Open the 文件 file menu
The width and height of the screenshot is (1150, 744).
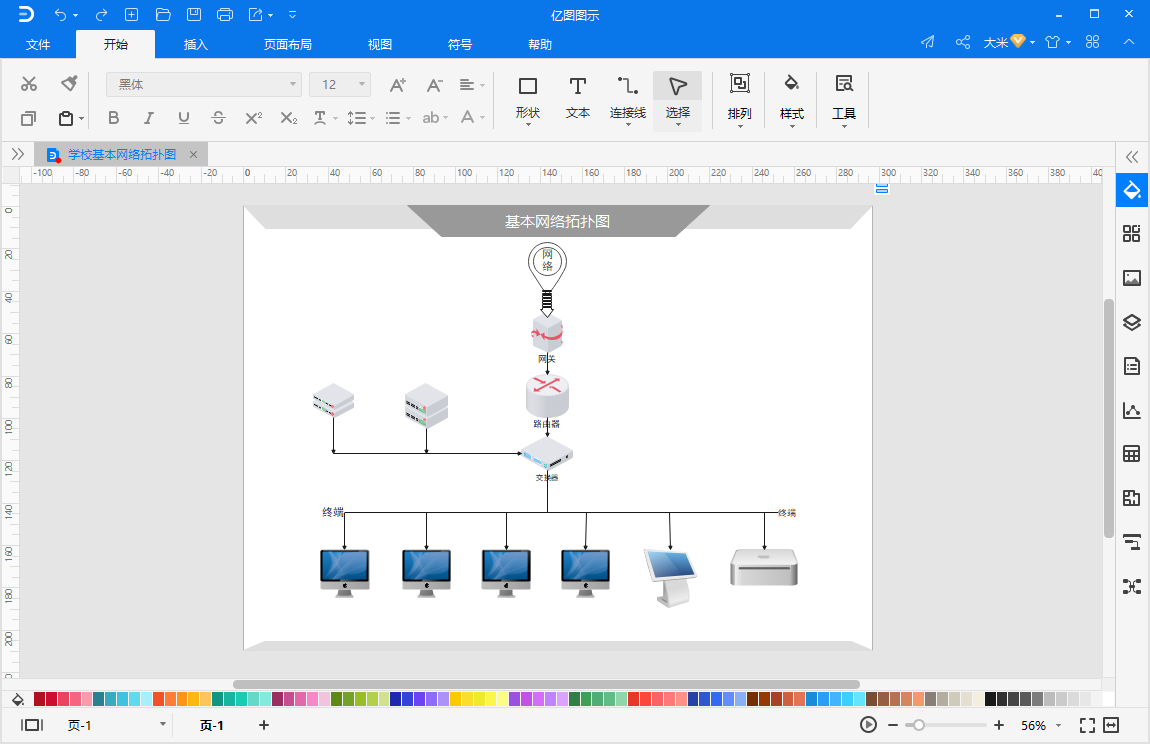pyautogui.click(x=38, y=44)
